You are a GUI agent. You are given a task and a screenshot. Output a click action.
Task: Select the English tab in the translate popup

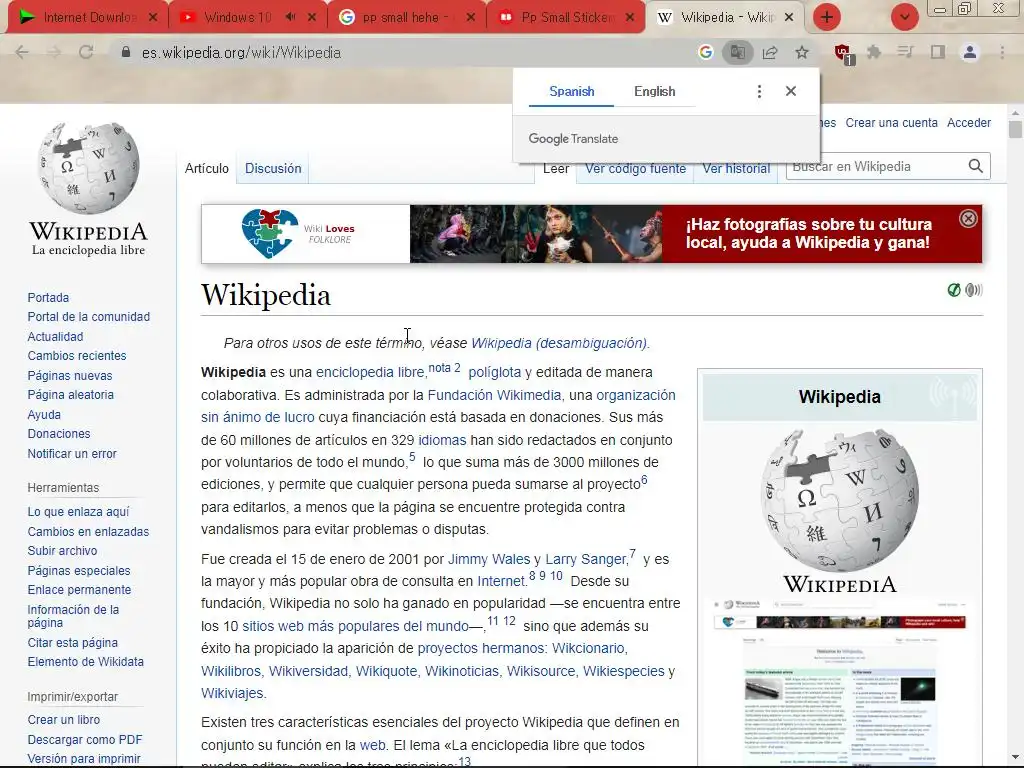[654, 91]
